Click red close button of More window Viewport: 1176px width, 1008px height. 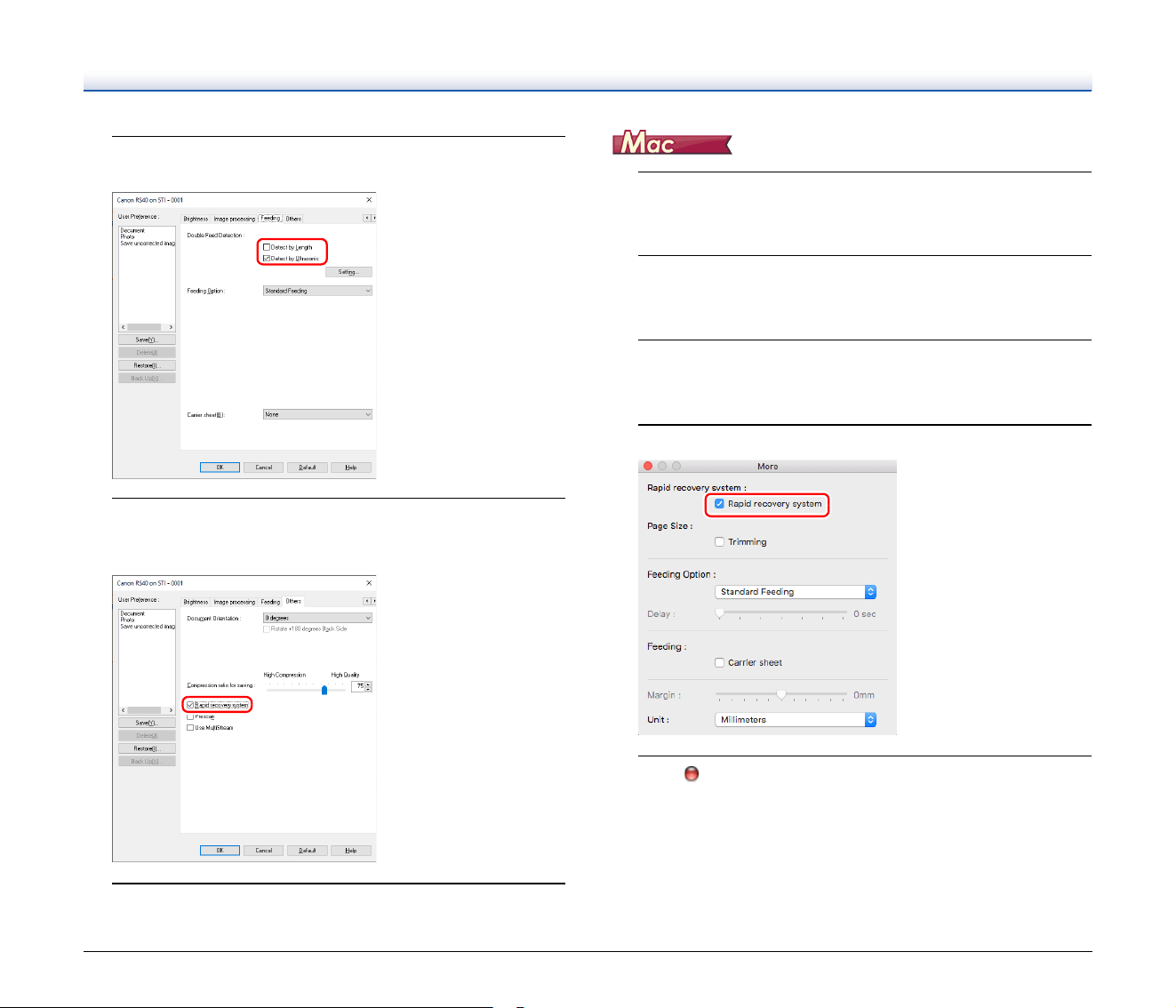[x=648, y=467]
